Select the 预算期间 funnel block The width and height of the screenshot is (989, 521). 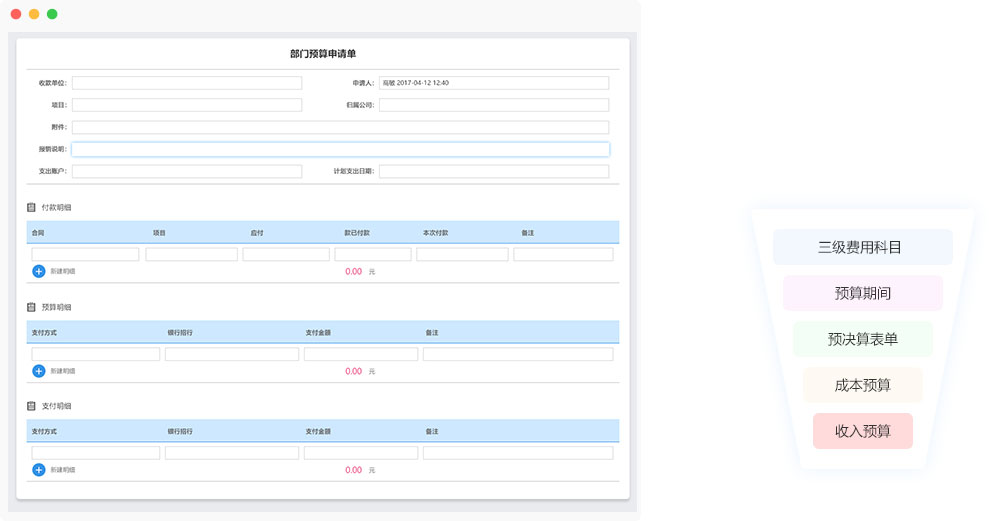862,293
